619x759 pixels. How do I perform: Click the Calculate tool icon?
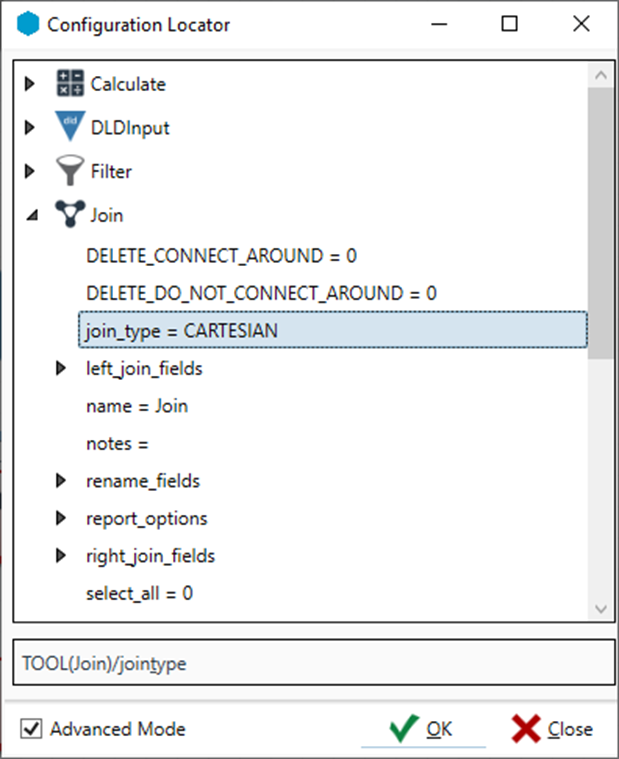(x=69, y=84)
